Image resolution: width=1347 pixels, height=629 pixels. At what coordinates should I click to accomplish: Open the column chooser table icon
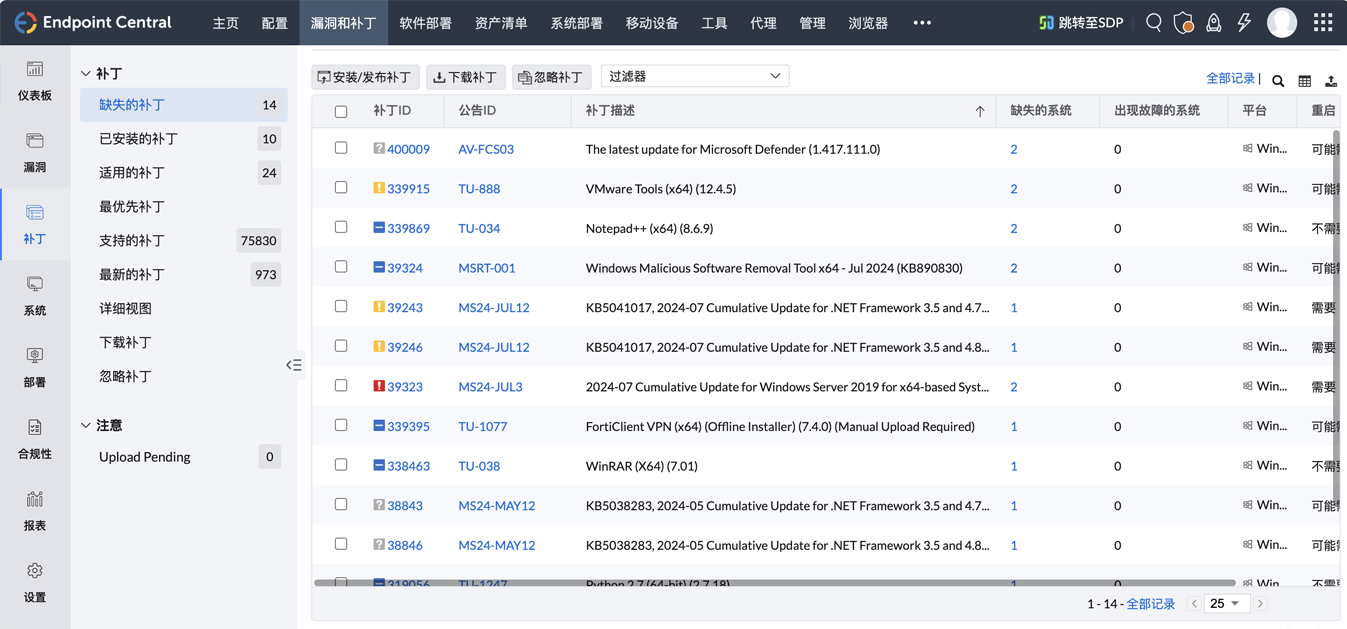(x=1305, y=81)
